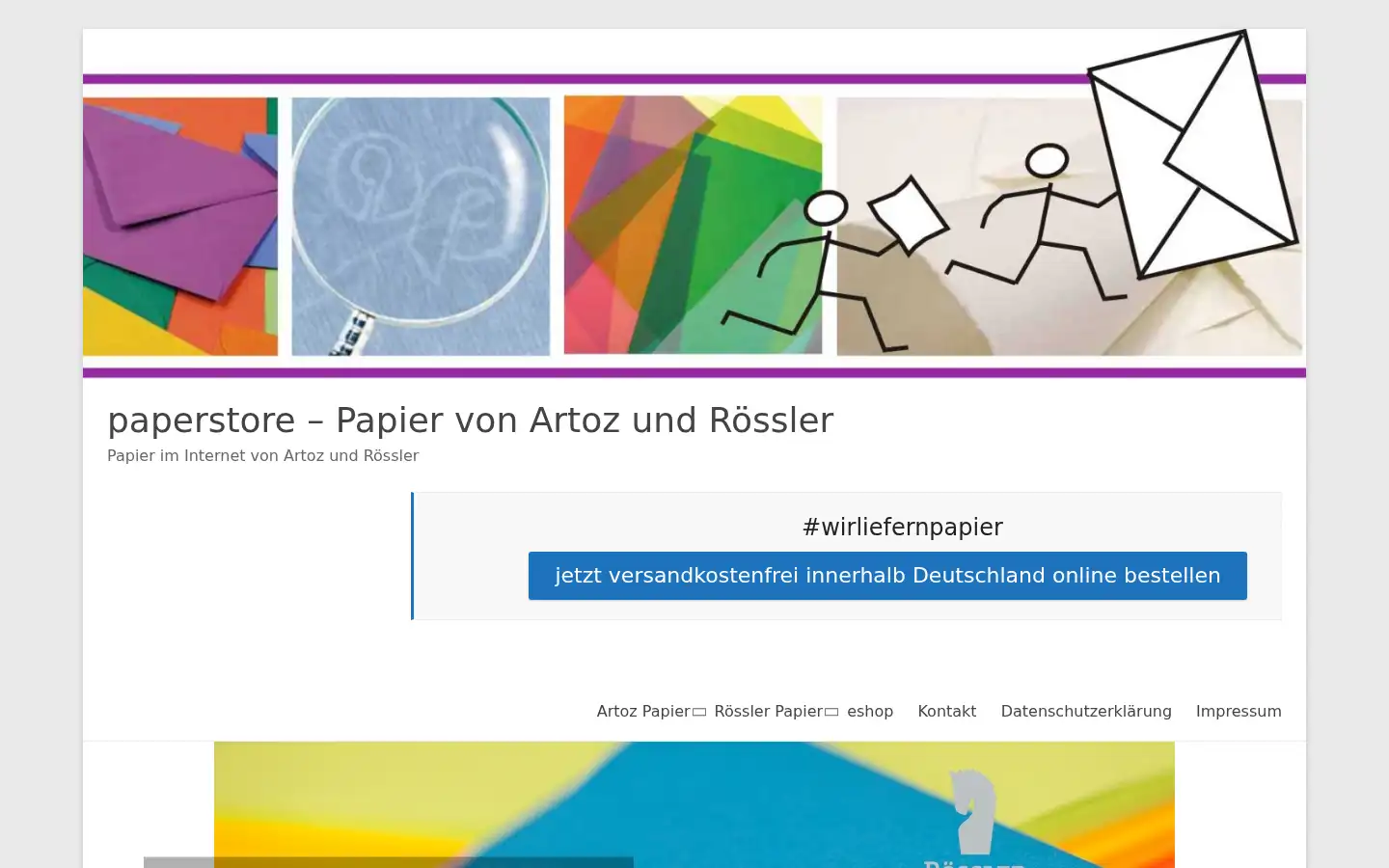This screenshot has height=868, width=1389.
Task: Go to the eshop menu item
Action: [870, 712]
